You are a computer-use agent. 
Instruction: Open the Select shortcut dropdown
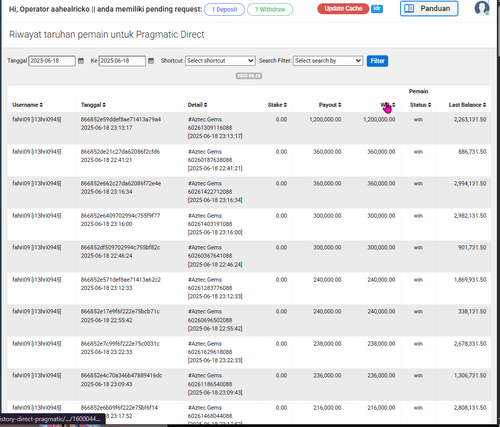click(x=220, y=61)
